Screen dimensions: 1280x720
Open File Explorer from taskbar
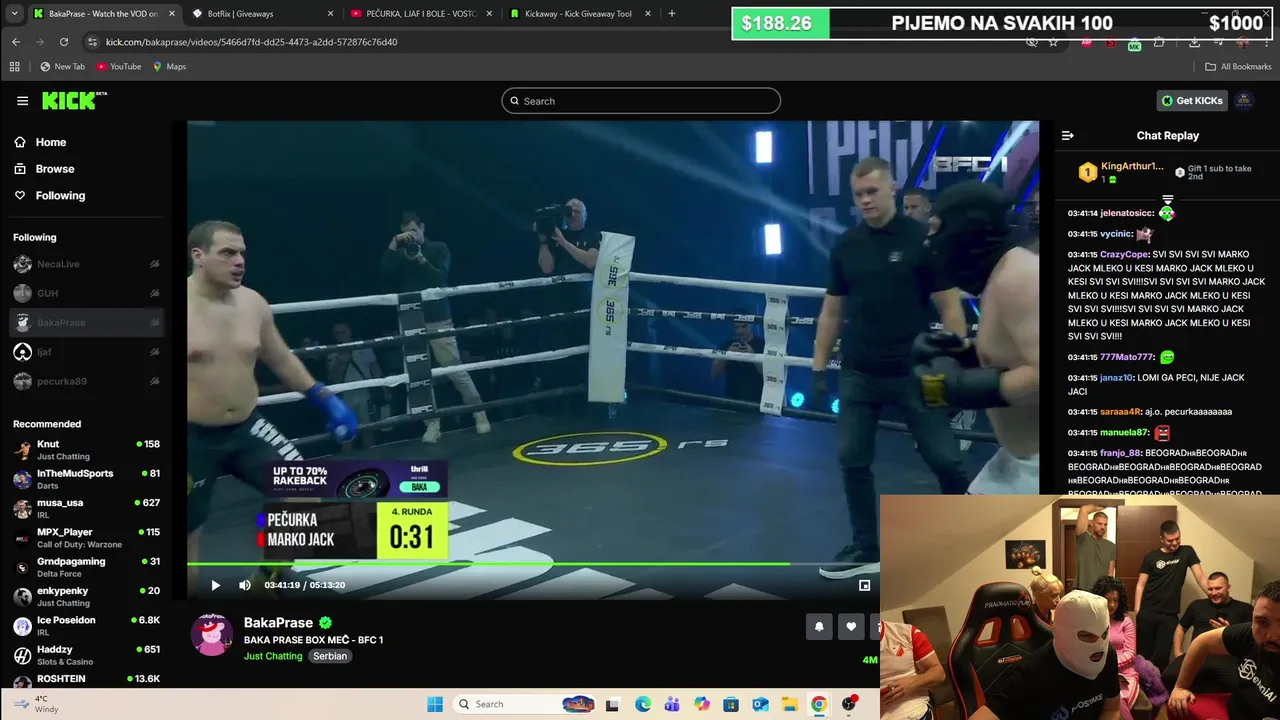pyautogui.click(x=789, y=704)
